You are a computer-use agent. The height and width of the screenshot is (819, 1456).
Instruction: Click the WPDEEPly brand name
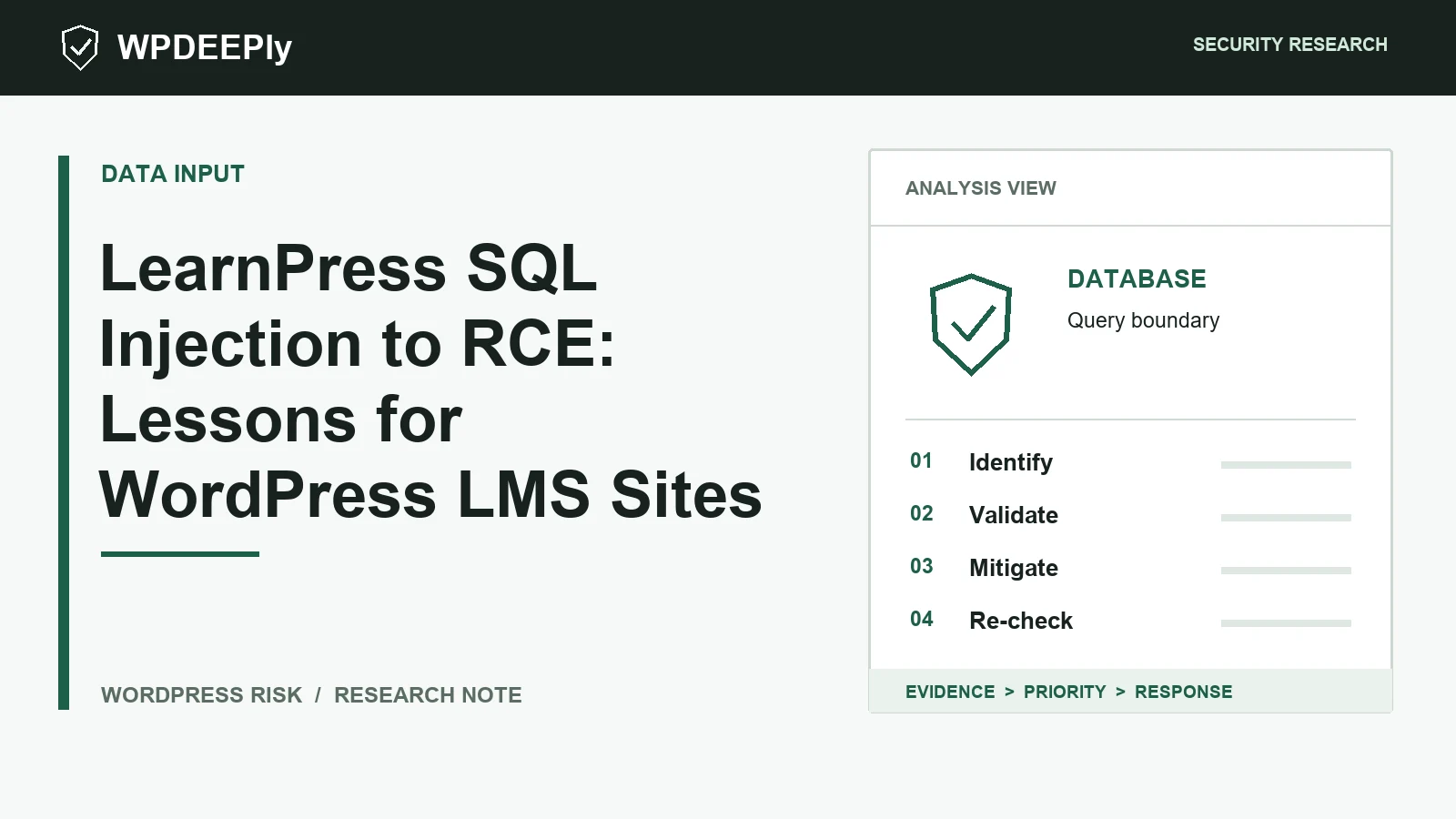[205, 47]
